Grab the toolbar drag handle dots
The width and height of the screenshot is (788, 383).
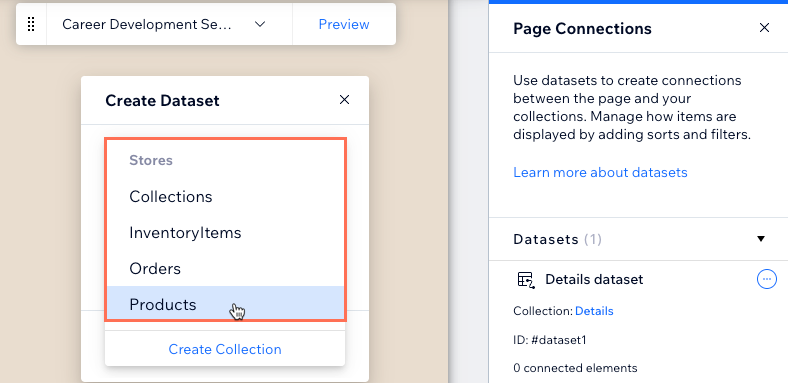coord(31,24)
